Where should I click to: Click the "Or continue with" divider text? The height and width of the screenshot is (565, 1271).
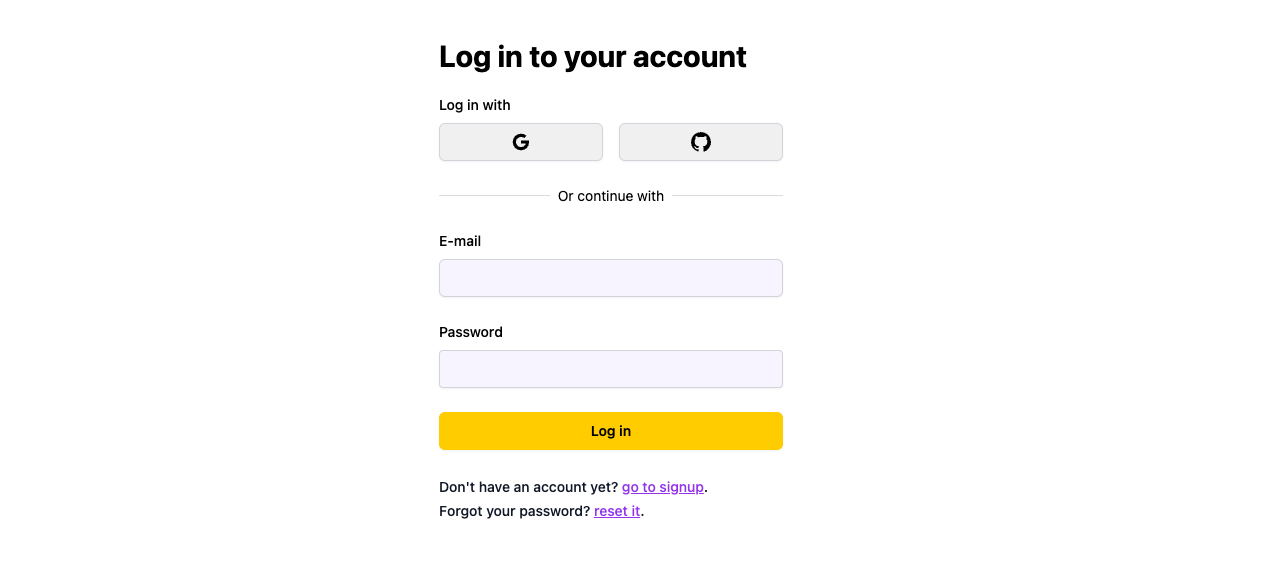(x=610, y=196)
